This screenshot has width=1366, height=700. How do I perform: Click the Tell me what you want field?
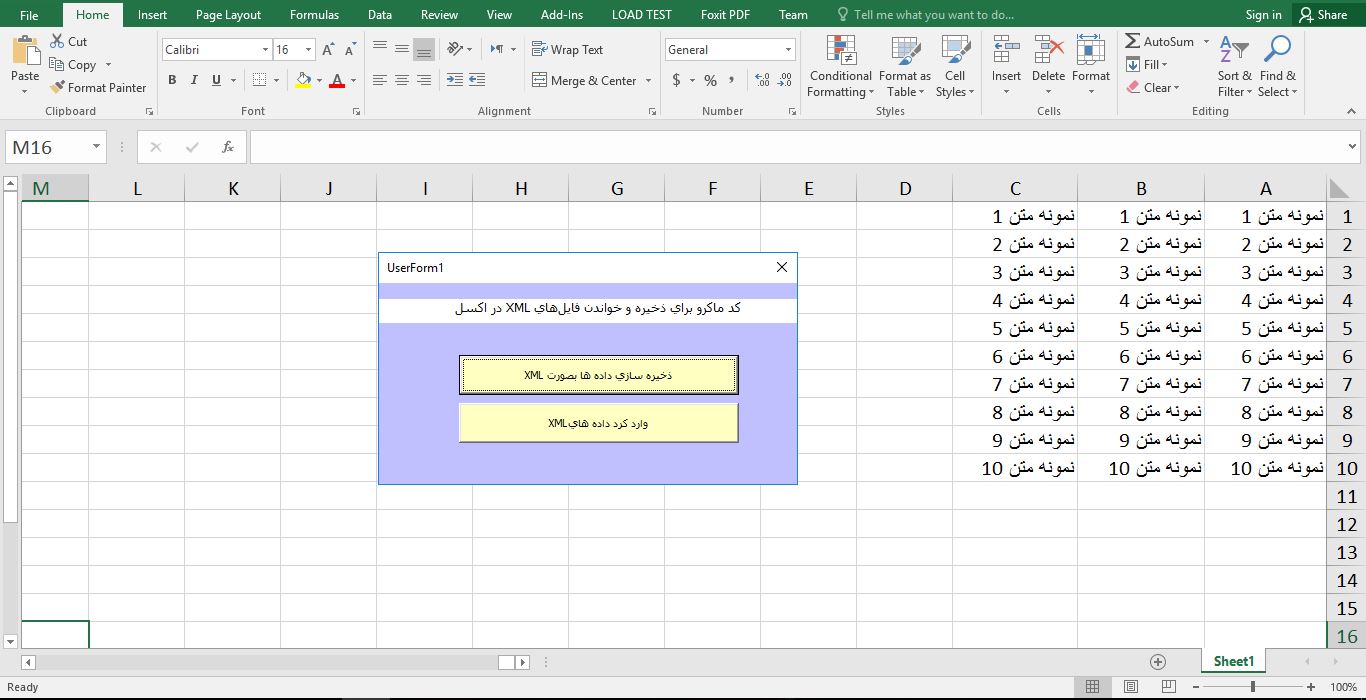click(x=925, y=15)
